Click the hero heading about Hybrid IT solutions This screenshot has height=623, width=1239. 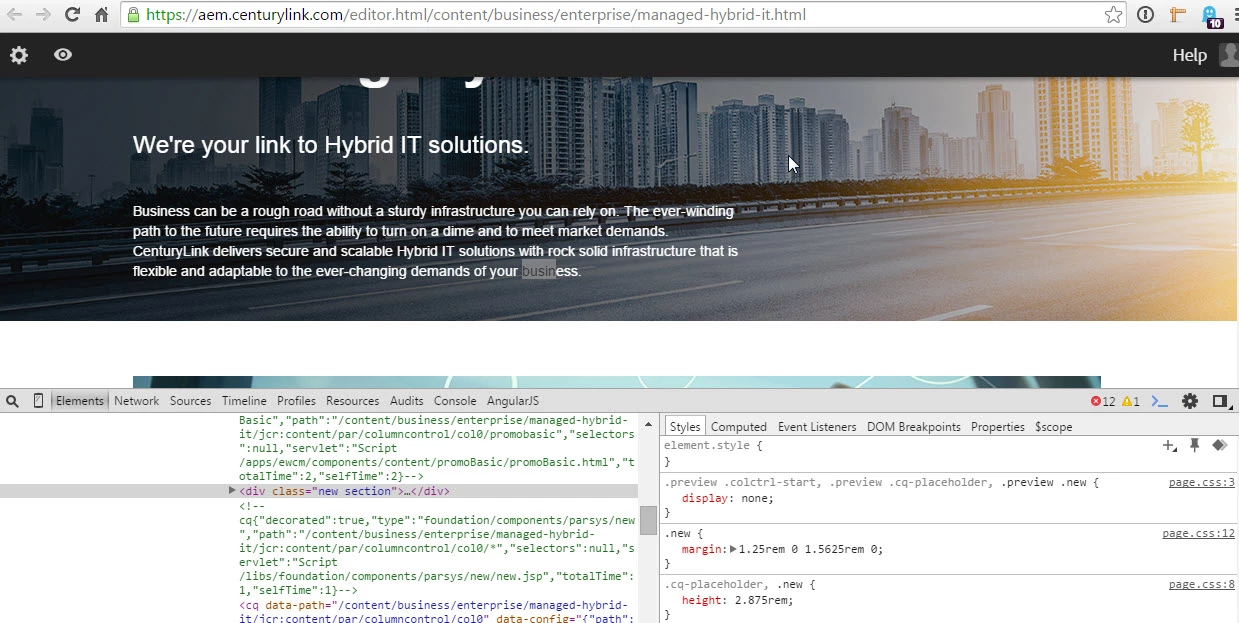pyautogui.click(x=331, y=145)
